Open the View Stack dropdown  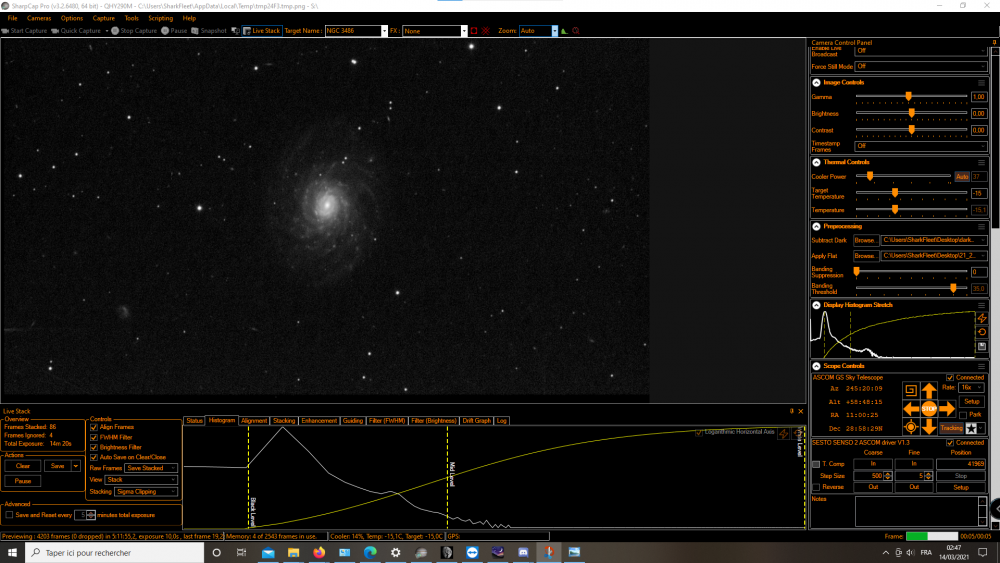coord(141,479)
